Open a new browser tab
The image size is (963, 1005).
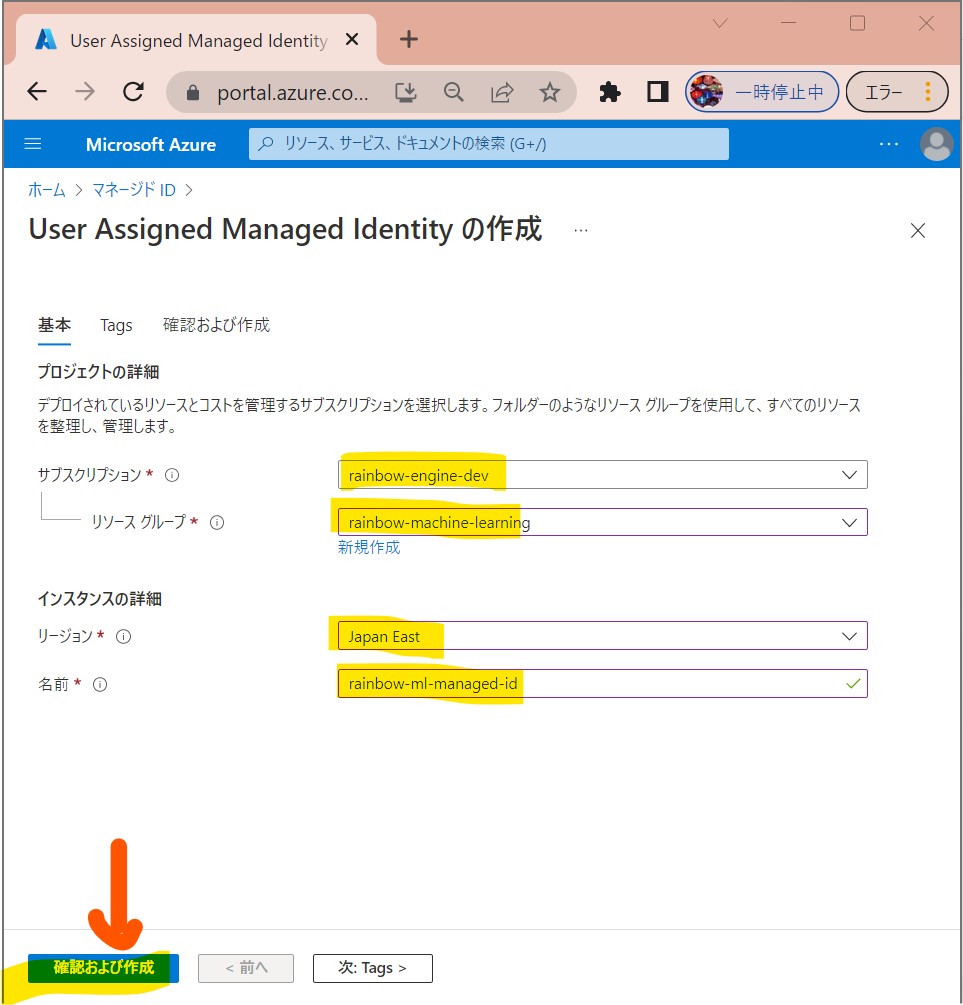pos(408,40)
